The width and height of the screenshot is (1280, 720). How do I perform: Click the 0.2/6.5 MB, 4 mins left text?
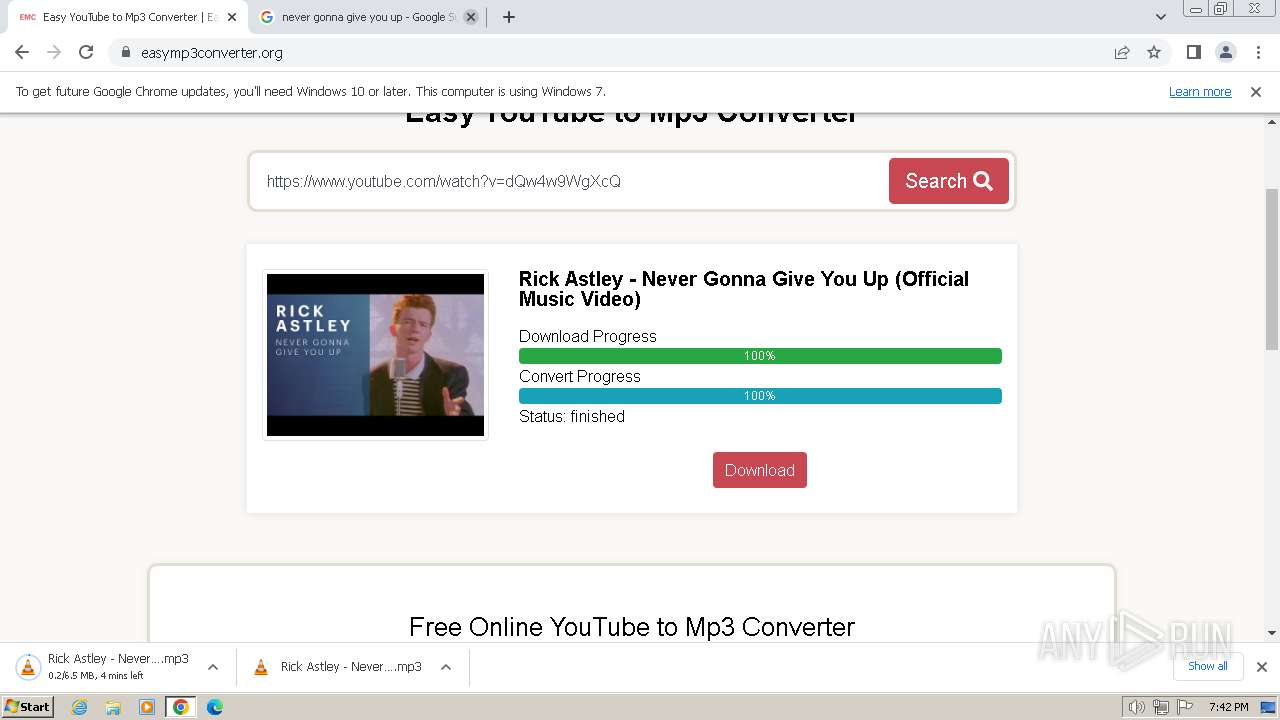tap(96, 676)
